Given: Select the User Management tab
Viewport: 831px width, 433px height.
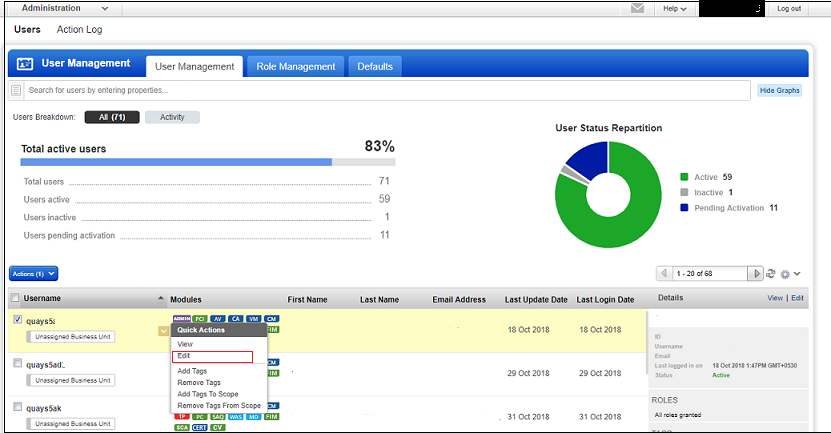Looking at the screenshot, I should [195, 67].
